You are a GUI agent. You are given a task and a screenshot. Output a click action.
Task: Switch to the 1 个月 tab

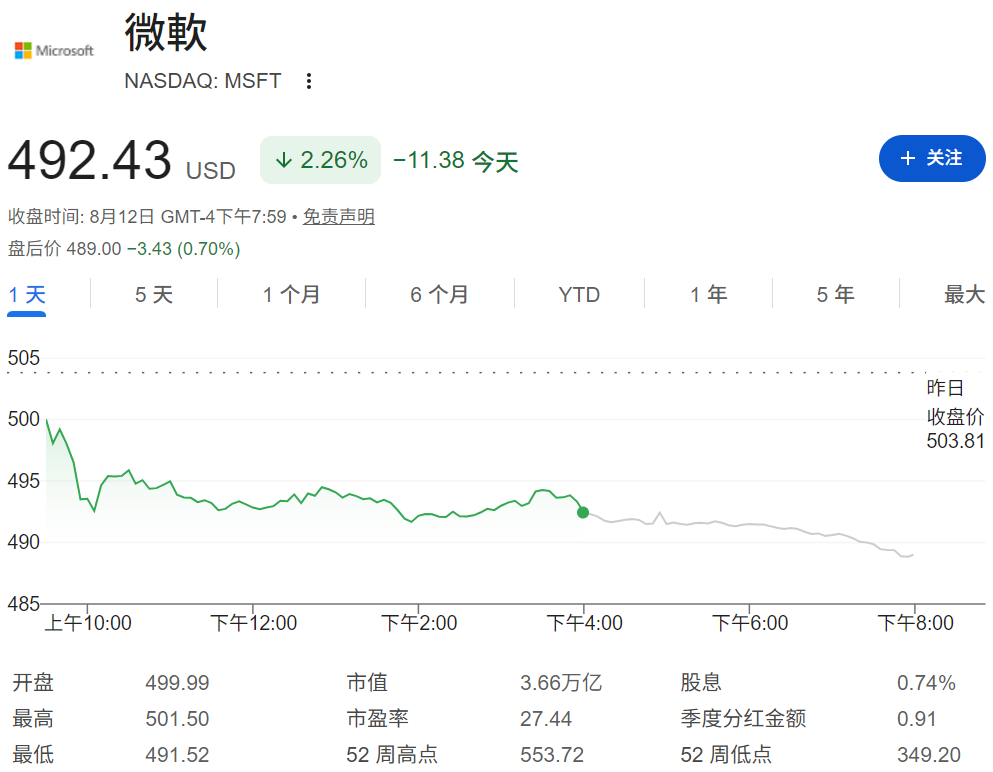[x=291, y=295]
